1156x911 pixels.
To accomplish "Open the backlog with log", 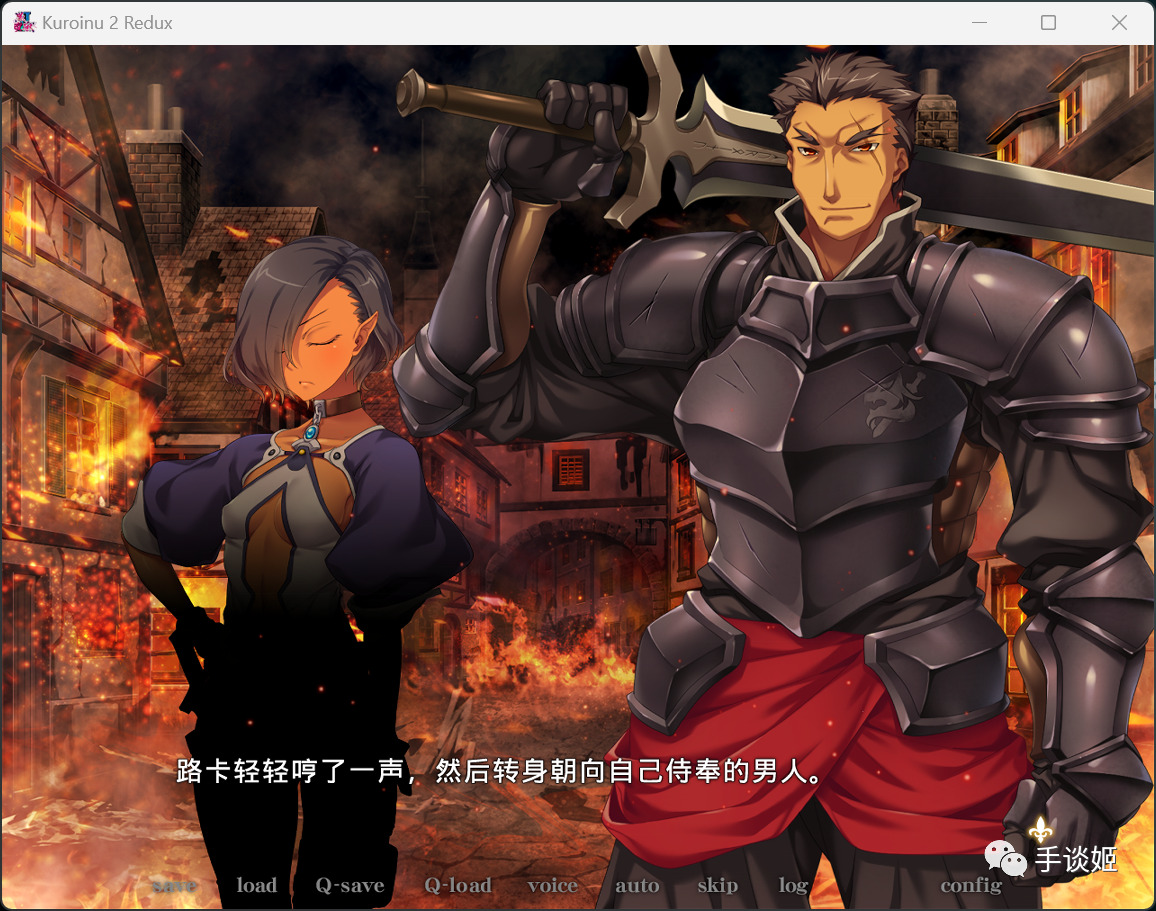I will coord(793,885).
